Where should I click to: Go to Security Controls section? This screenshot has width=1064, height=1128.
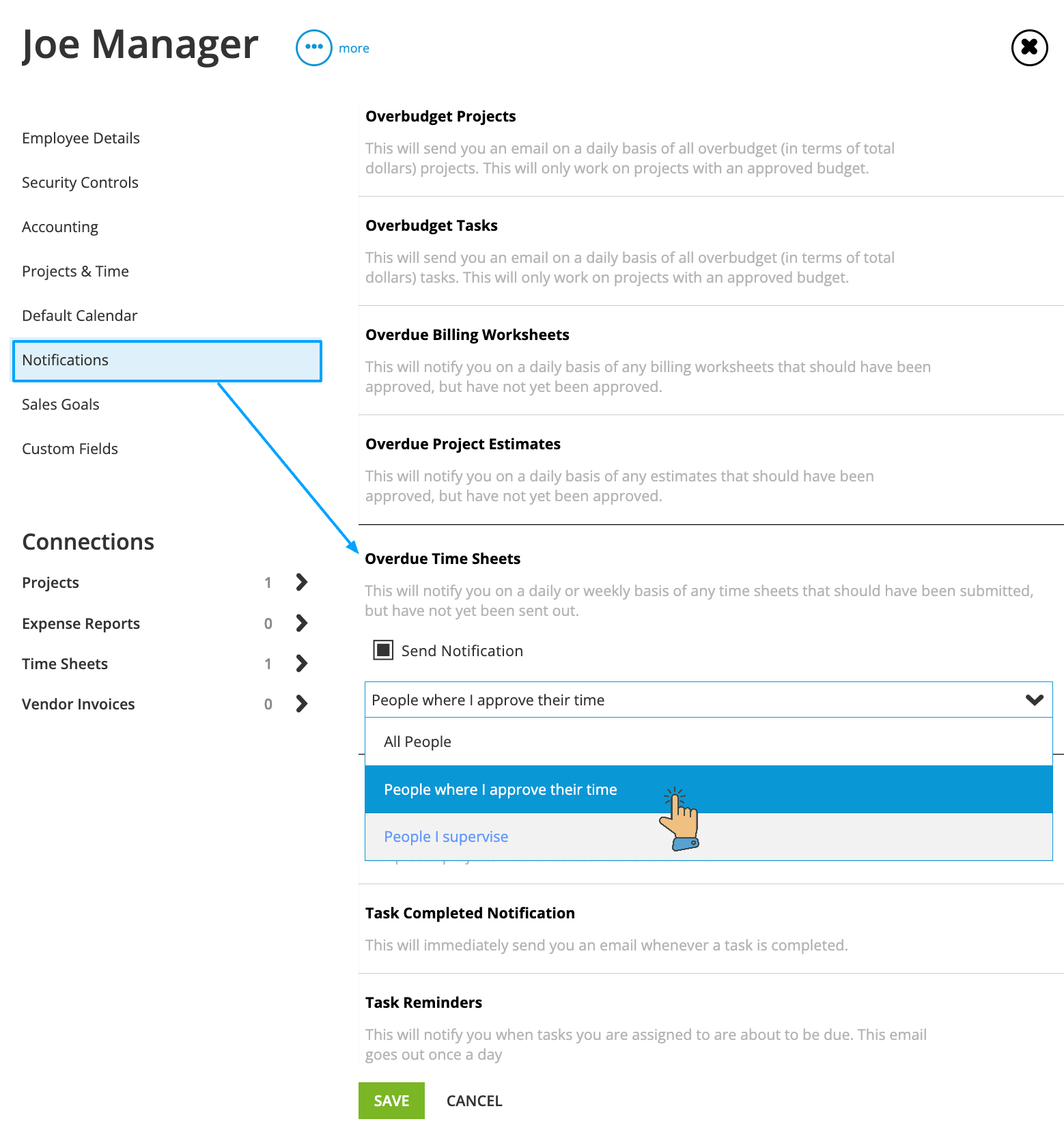click(x=80, y=182)
